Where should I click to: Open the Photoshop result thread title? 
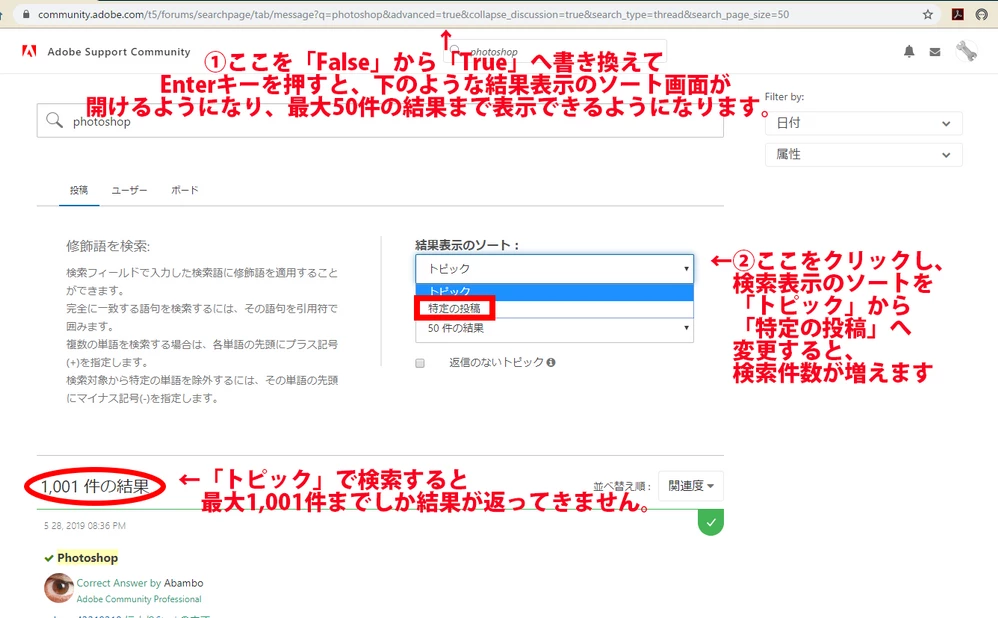click(87, 558)
